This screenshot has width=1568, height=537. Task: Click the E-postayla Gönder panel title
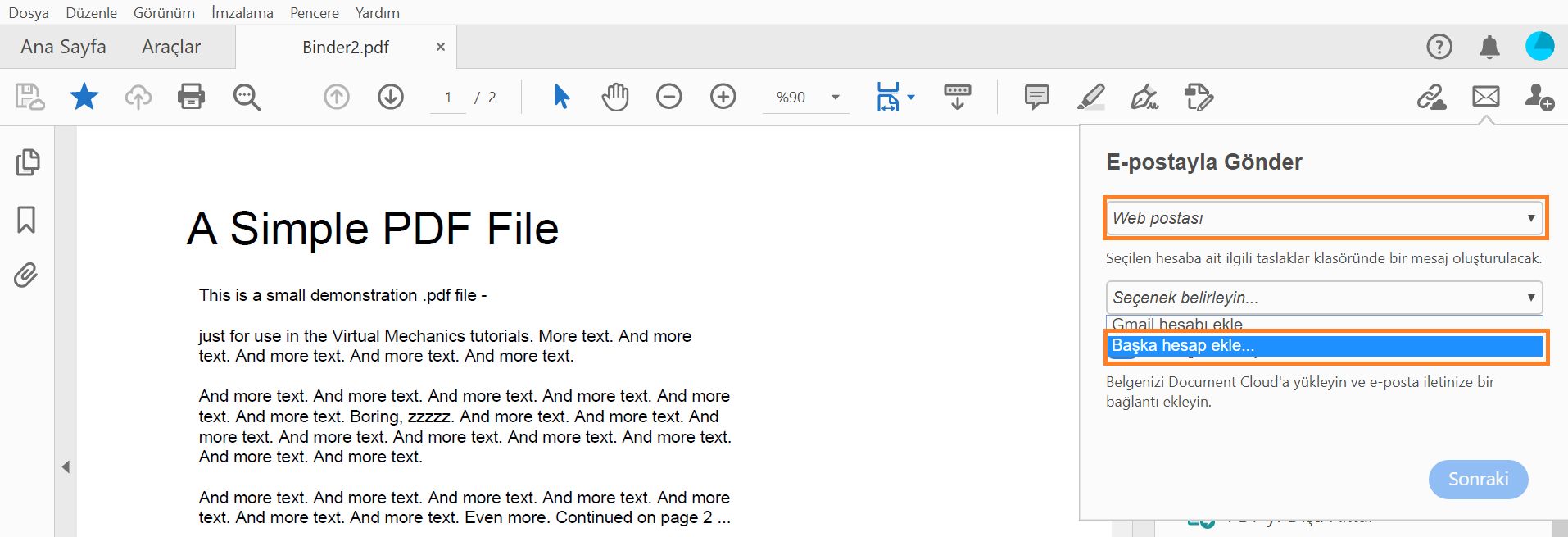pyautogui.click(x=1203, y=162)
